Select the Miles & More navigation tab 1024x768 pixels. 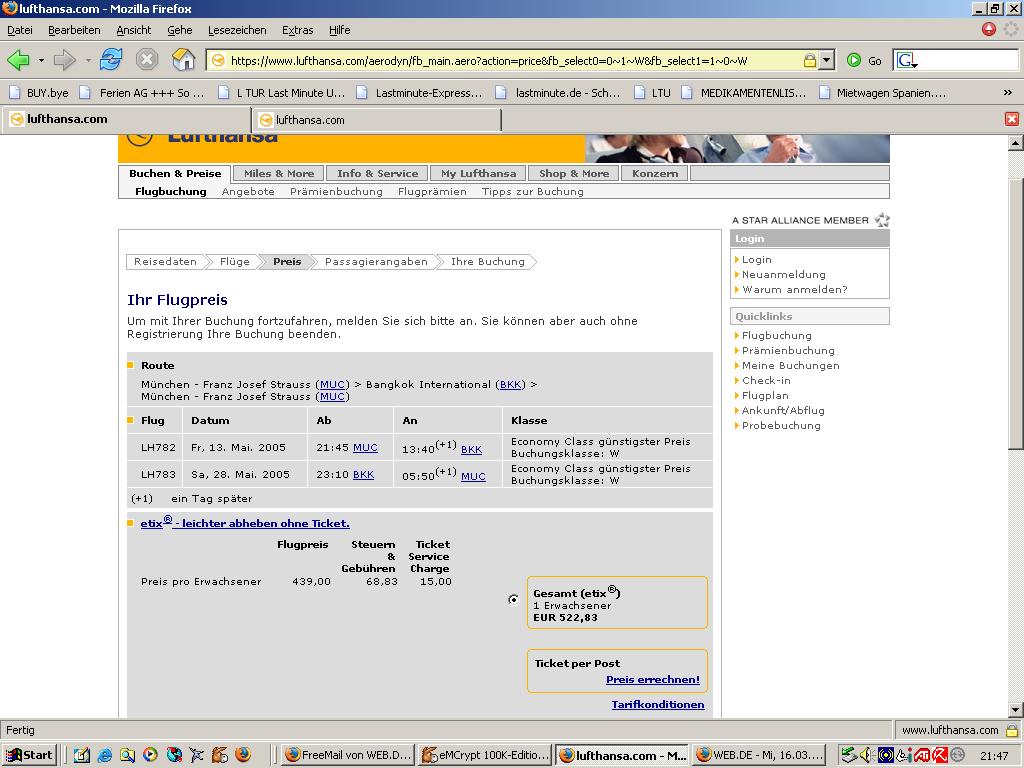[279, 174]
